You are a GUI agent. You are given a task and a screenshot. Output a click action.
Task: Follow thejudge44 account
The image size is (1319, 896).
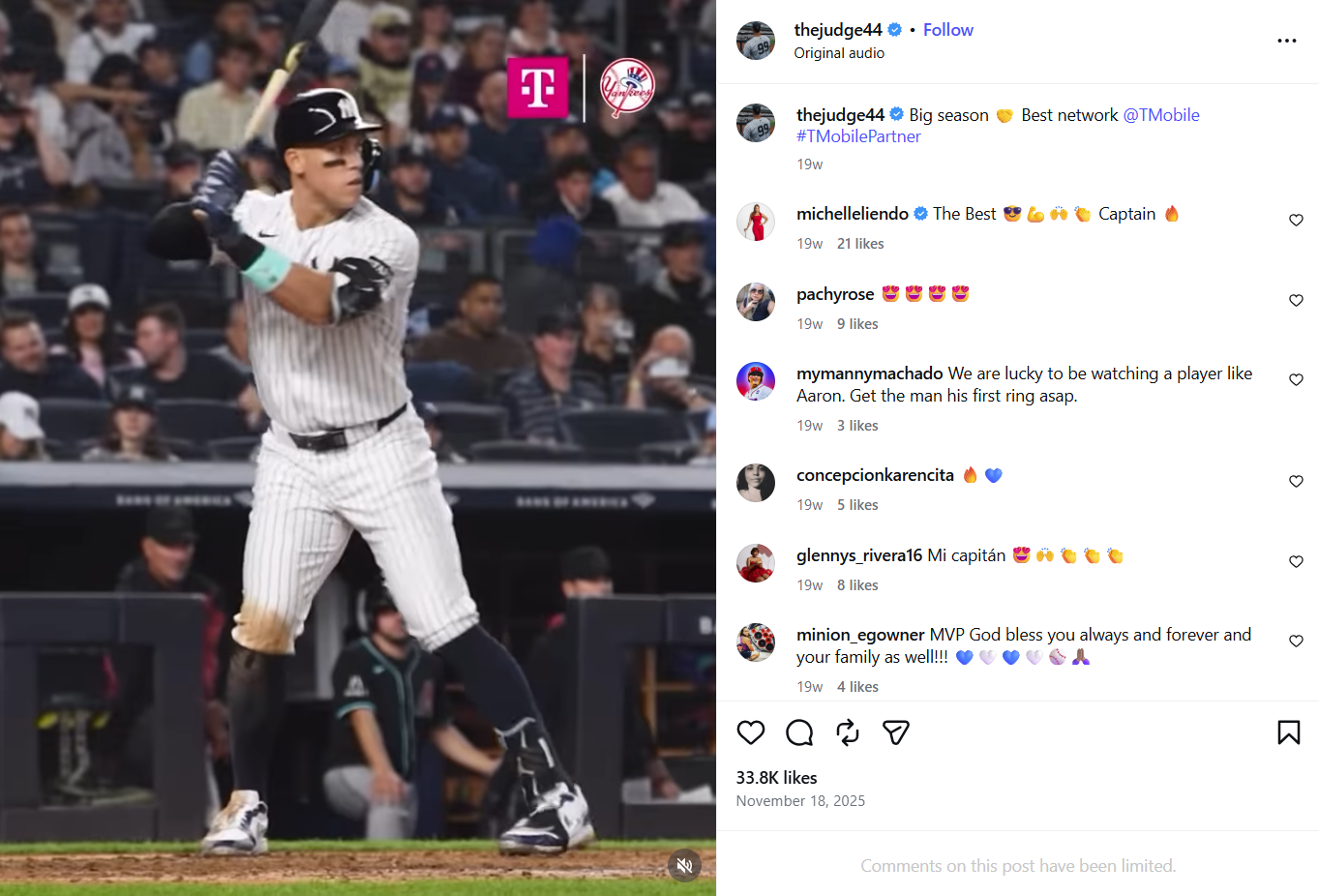point(948,30)
